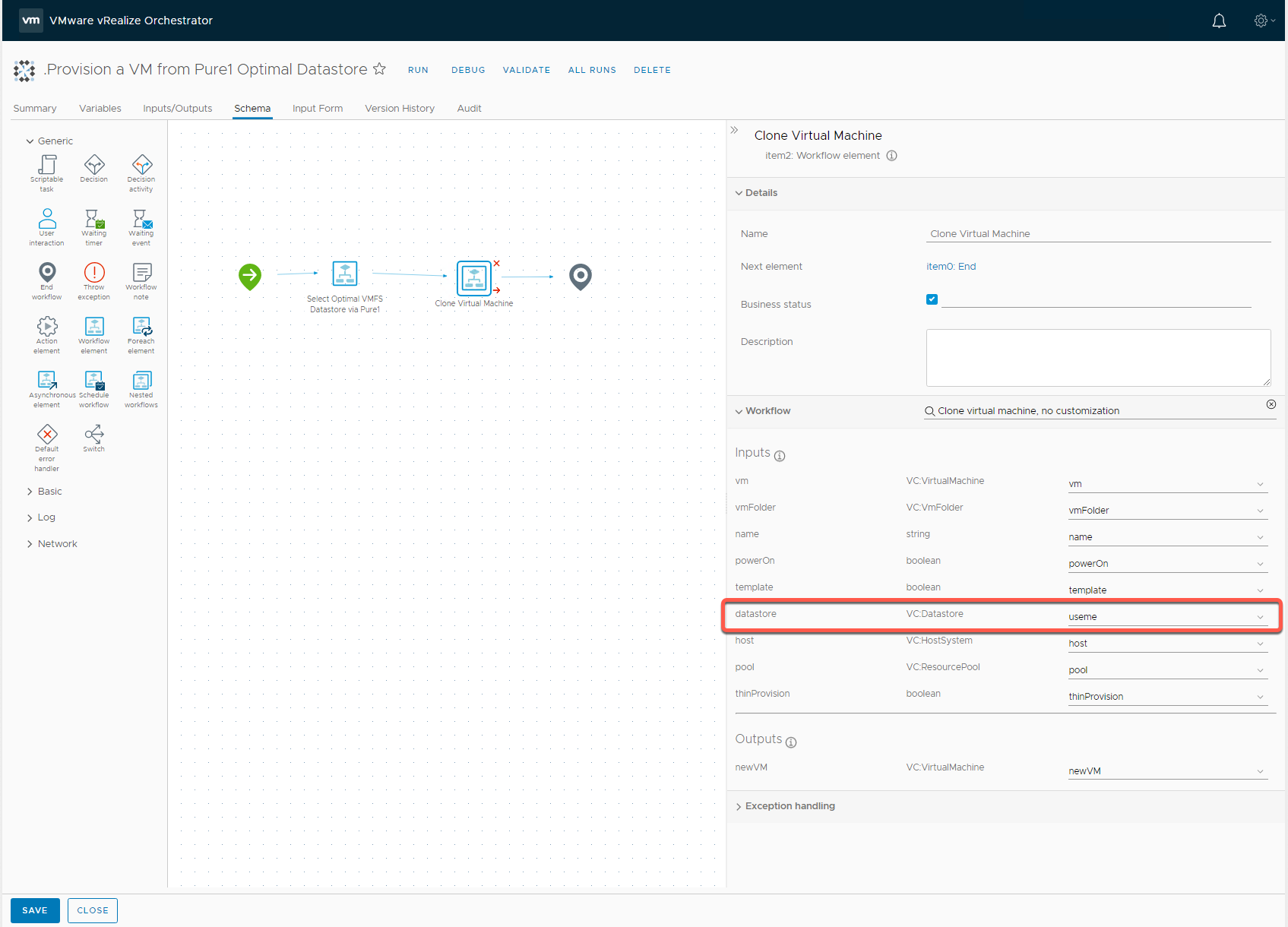Select the Foreach element icon
Image resolution: width=1288 pixels, height=927 pixels.
[142, 326]
